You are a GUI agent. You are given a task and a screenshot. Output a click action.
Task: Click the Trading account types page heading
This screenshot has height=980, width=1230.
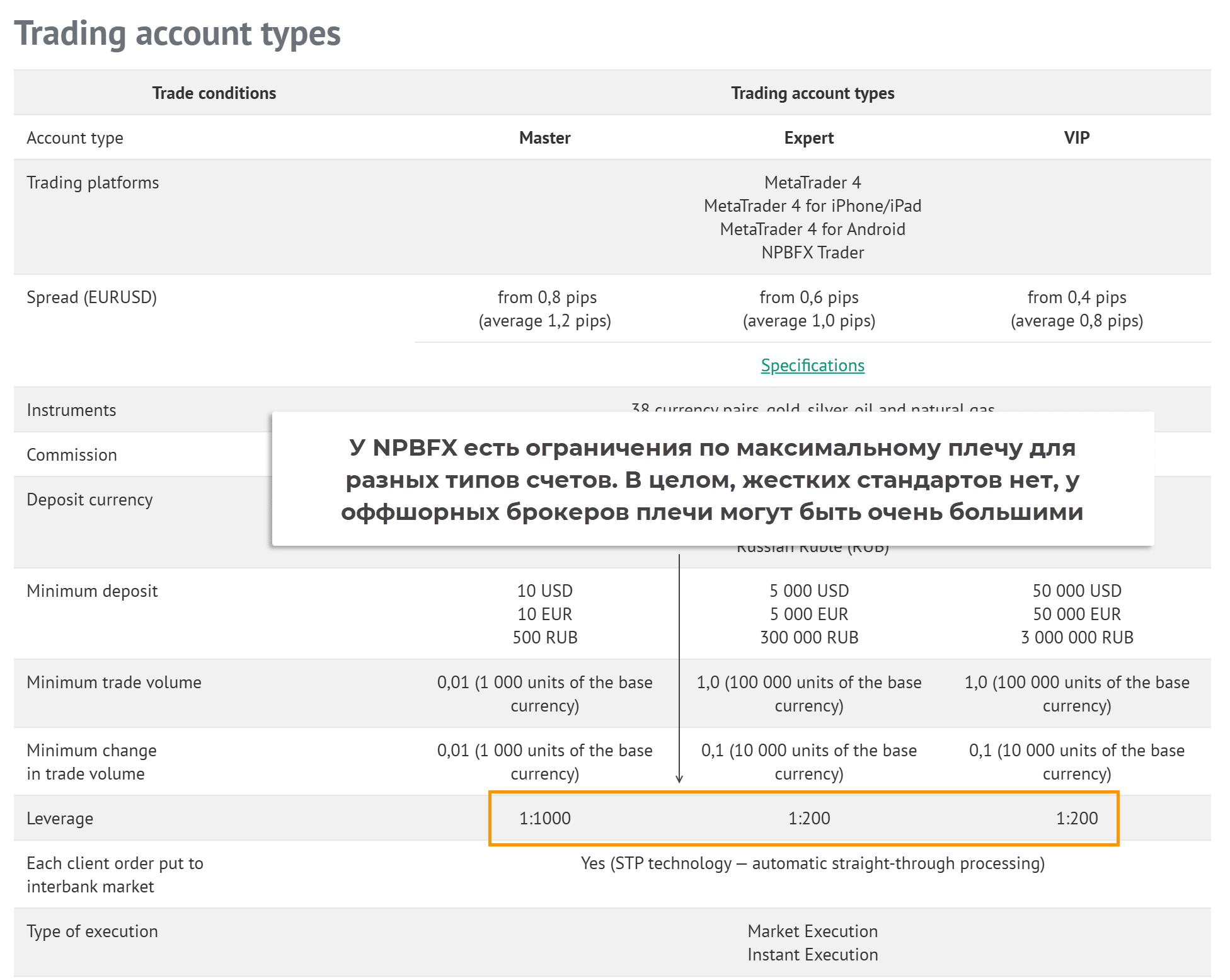pos(177,33)
